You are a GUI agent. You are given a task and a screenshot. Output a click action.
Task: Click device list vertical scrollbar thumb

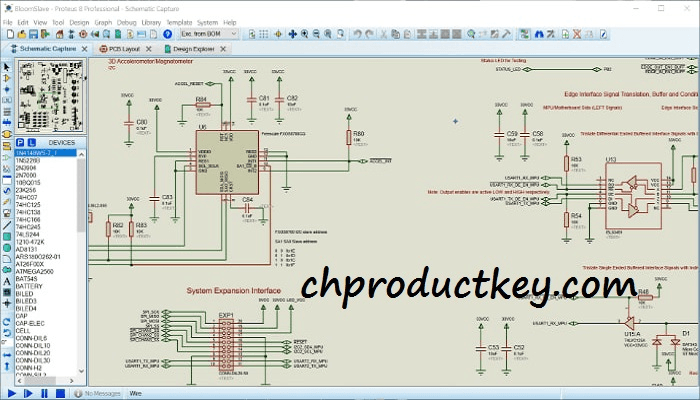81,195
